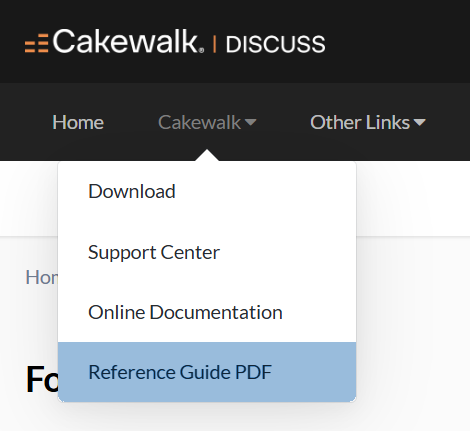Click the registered trademark symbol after Cakewalk

201,50
